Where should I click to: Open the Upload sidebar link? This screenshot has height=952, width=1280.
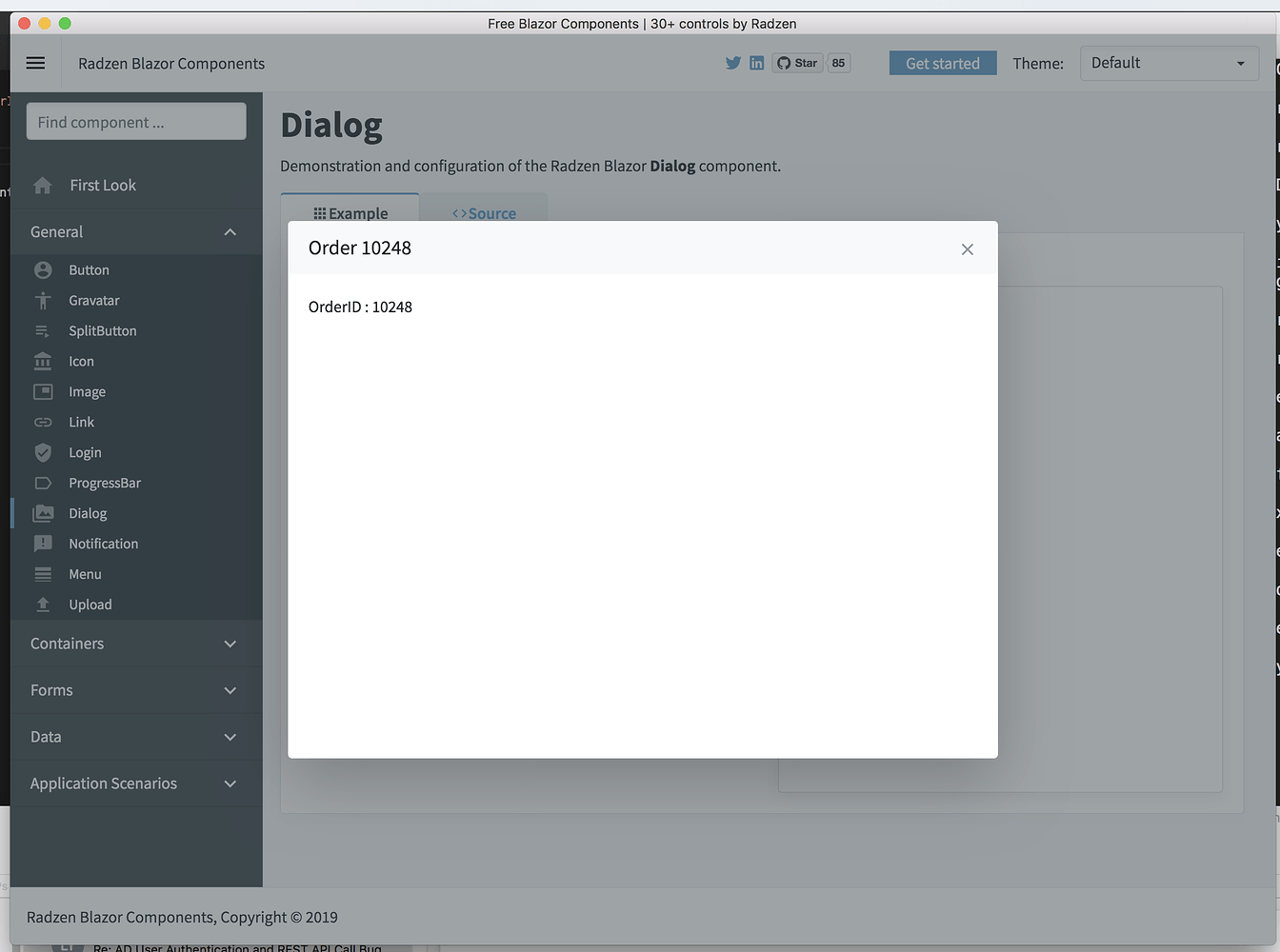[x=90, y=605]
